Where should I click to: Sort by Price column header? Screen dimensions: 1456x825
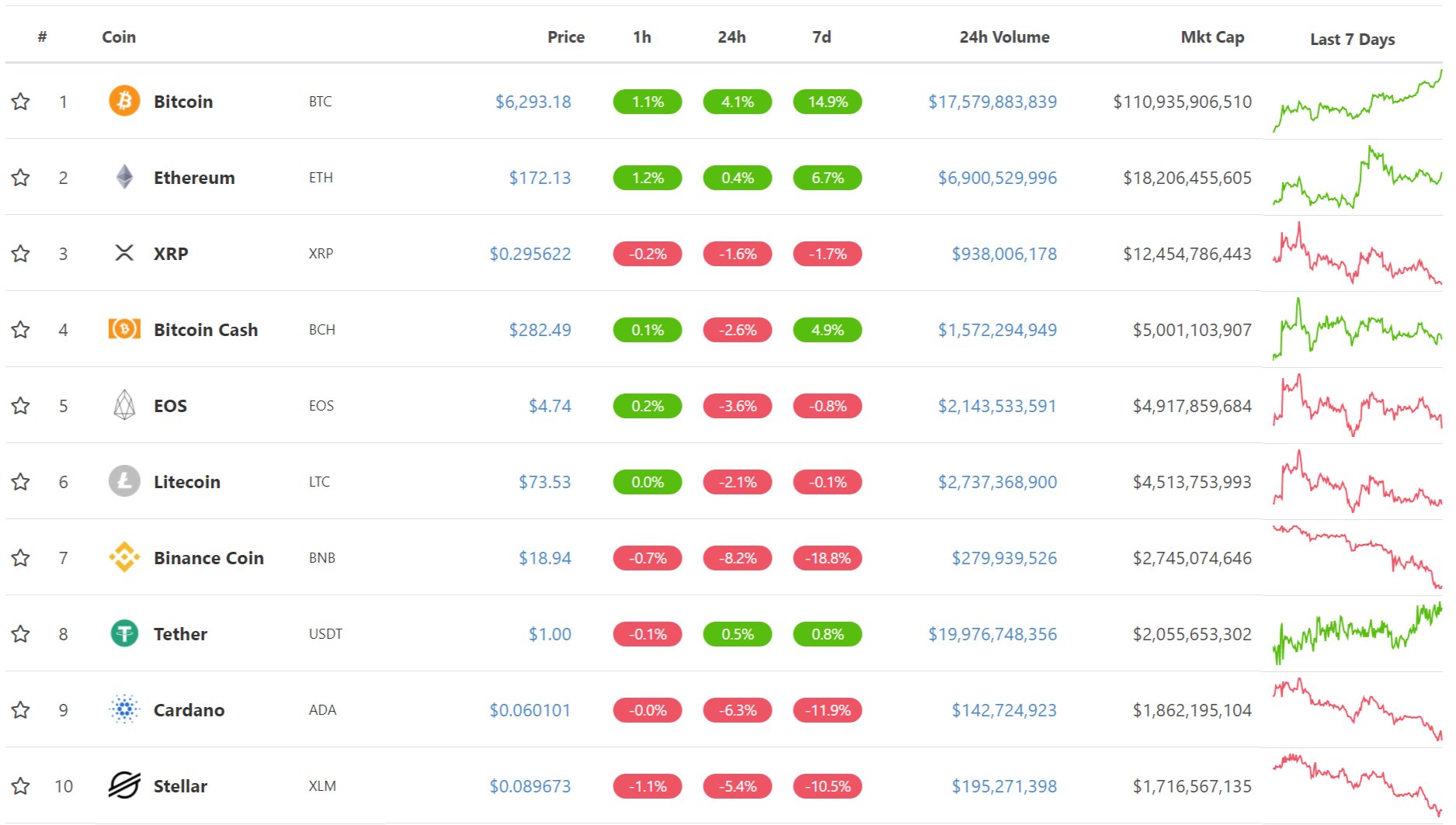coord(566,36)
